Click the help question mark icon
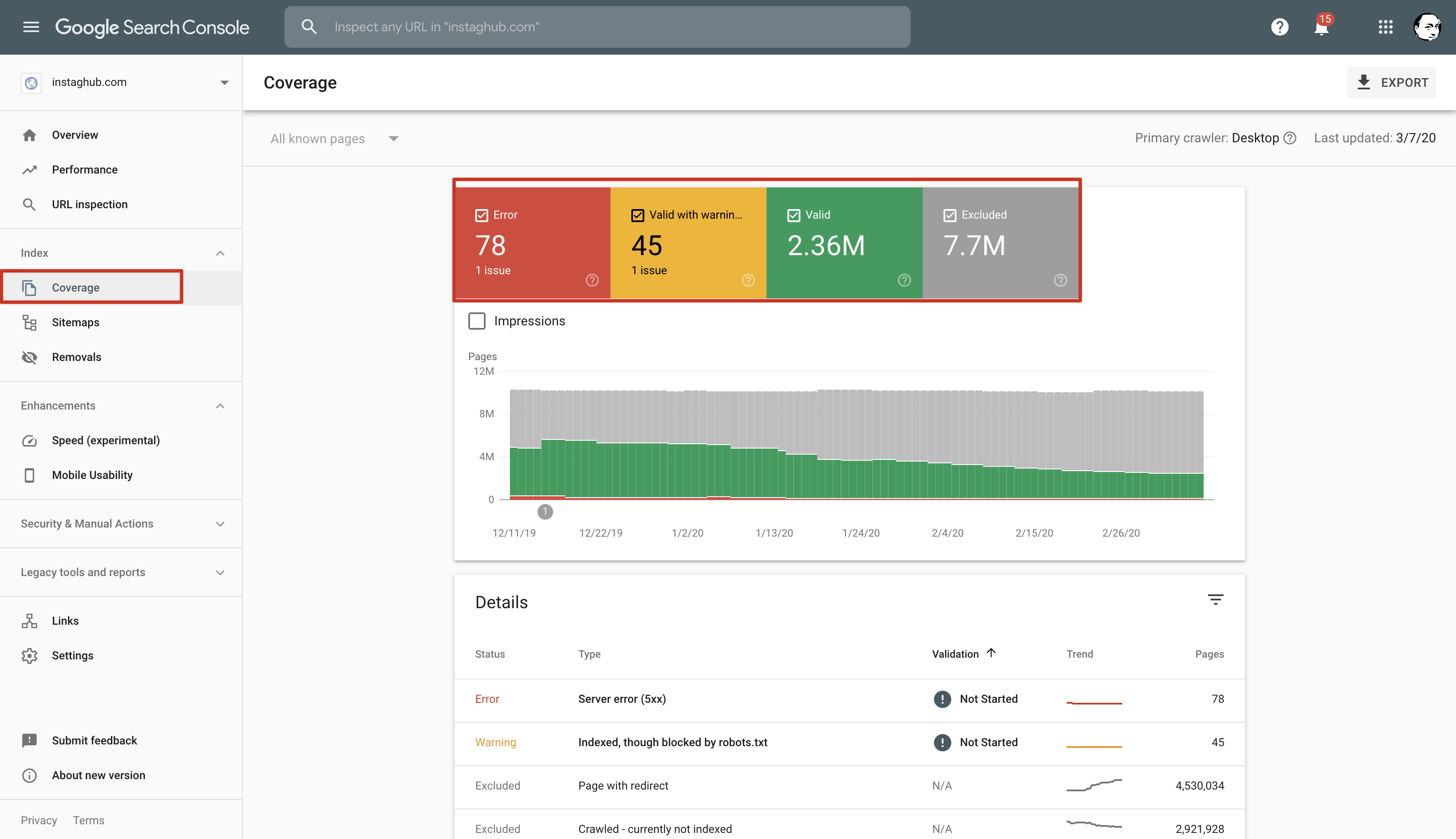The height and width of the screenshot is (839, 1456). click(1279, 27)
